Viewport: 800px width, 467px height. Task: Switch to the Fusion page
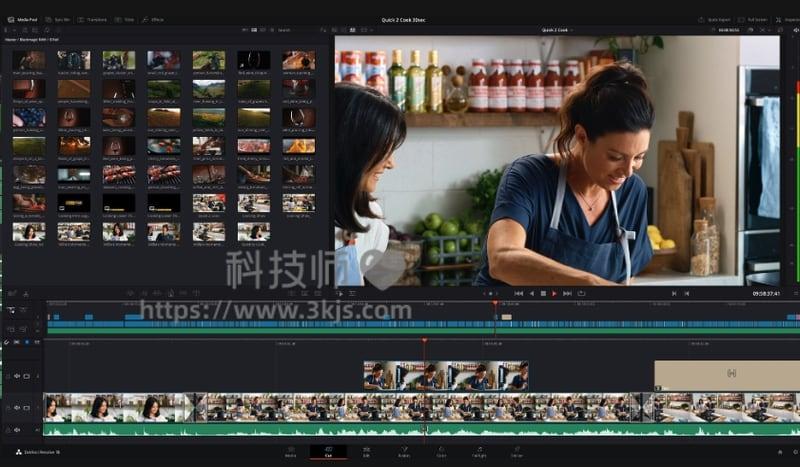coord(404,452)
